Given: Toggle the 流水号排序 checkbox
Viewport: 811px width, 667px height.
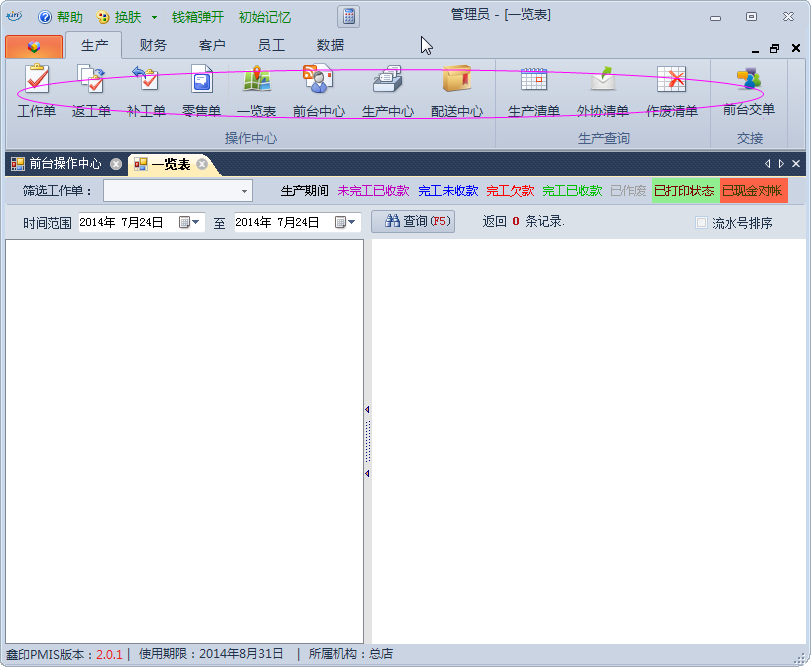Looking at the screenshot, I should [x=701, y=223].
